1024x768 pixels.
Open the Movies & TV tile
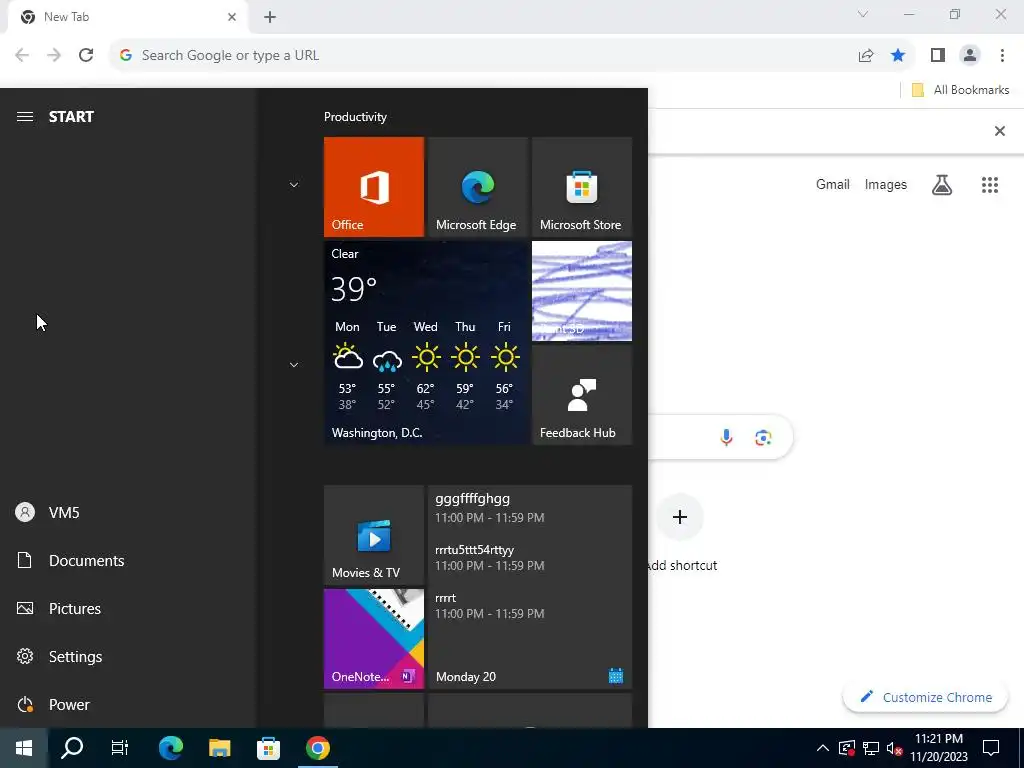(x=374, y=535)
